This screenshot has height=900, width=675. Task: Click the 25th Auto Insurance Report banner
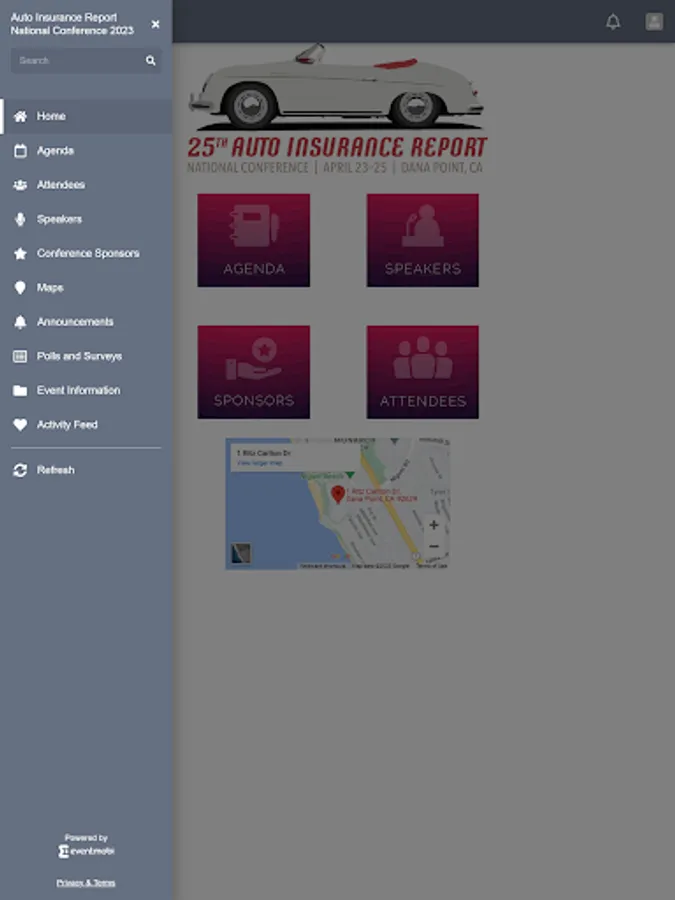click(x=337, y=109)
